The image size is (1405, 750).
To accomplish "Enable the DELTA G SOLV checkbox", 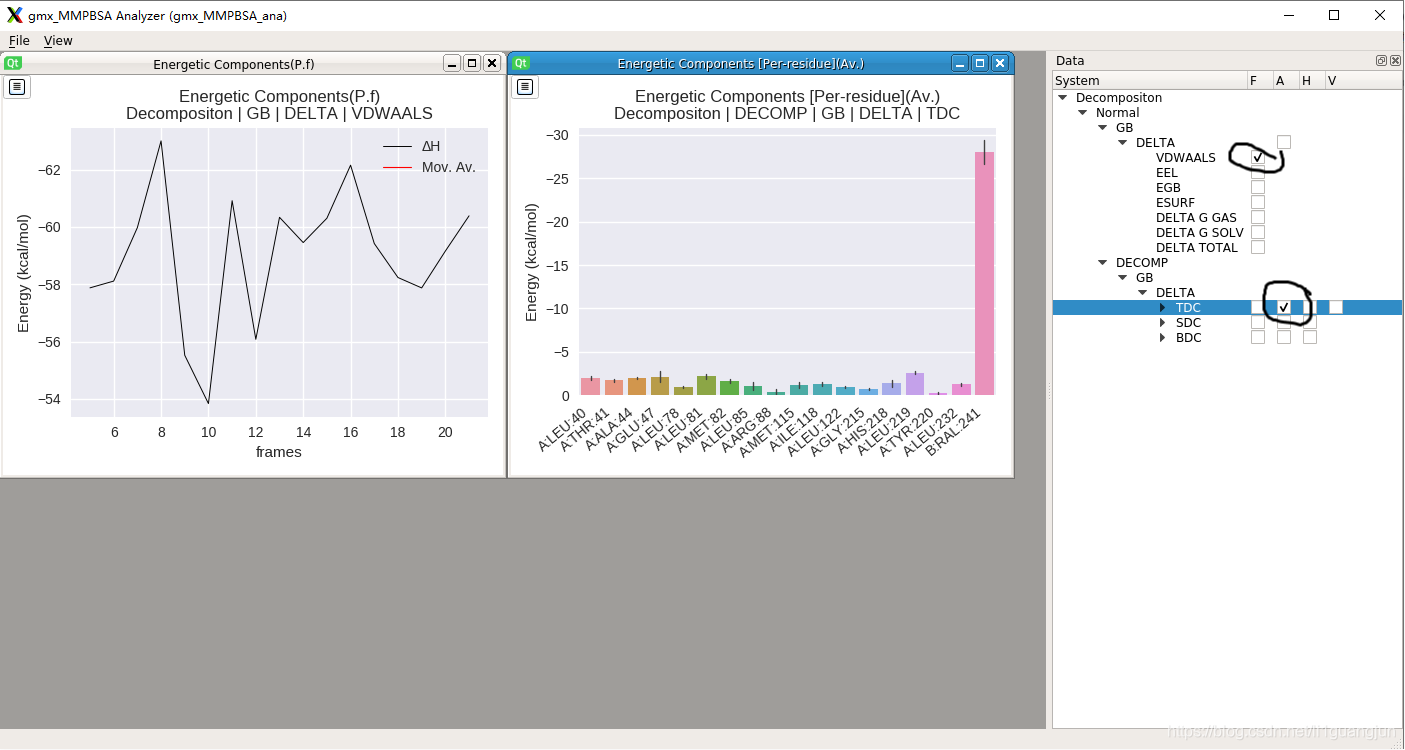I will point(1258,232).
